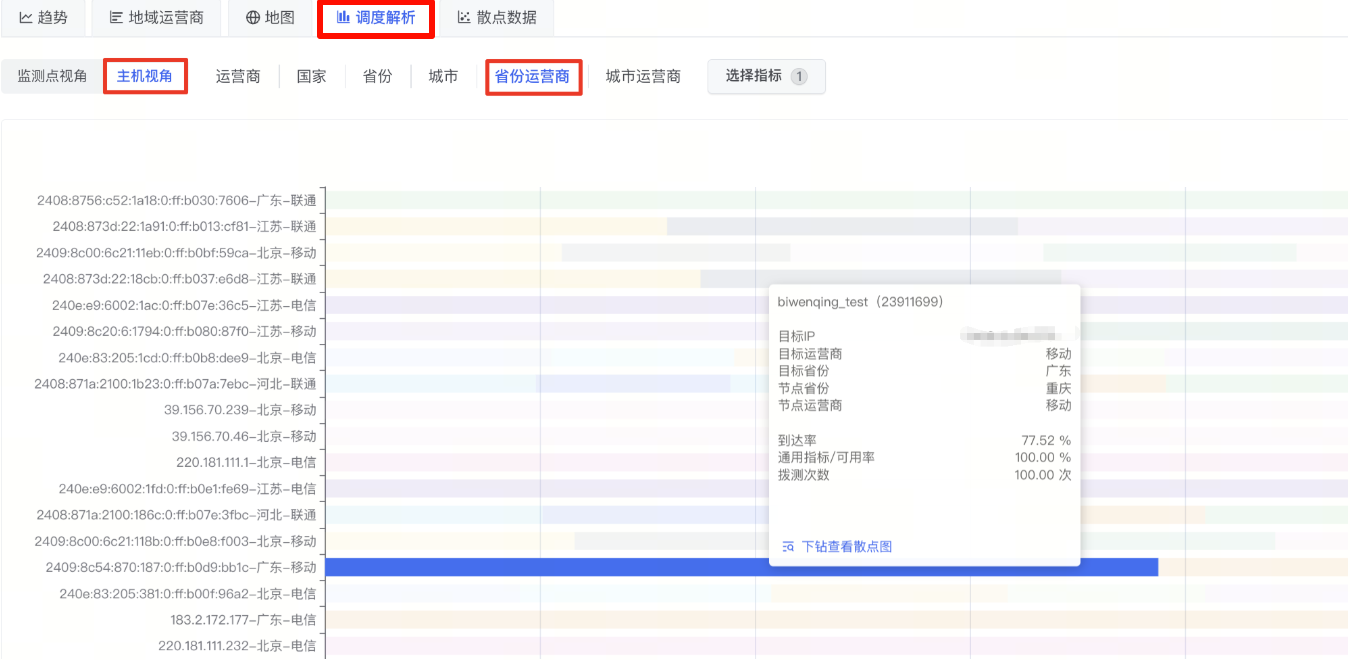Screen dimensions: 1350x660
Task: Open the 地图 tab
Action: (x=270, y=17)
